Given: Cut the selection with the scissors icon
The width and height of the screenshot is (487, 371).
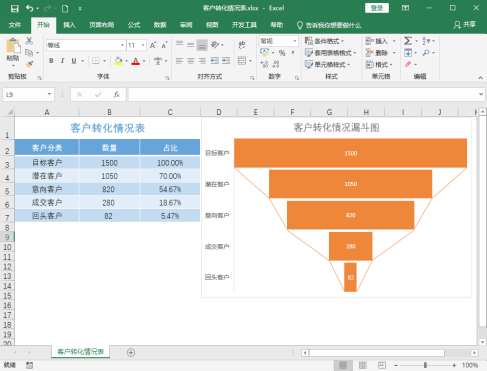Looking at the screenshot, I should point(29,41).
